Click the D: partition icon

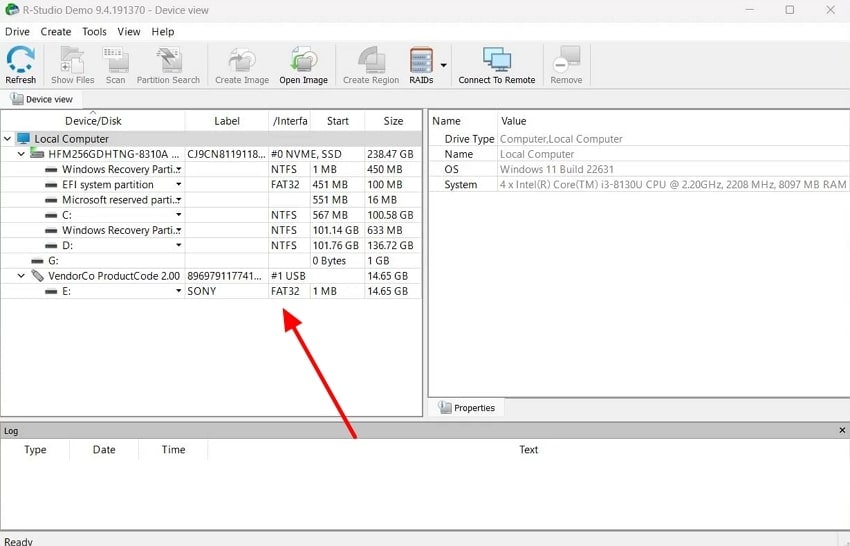[x=51, y=246]
